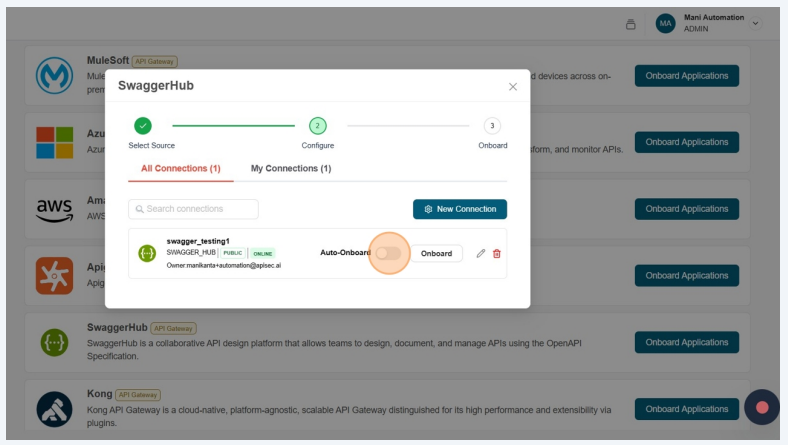Viewport: 788px width, 445px height.
Task: Click the Configure step 2 circle
Action: click(x=317, y=125)
